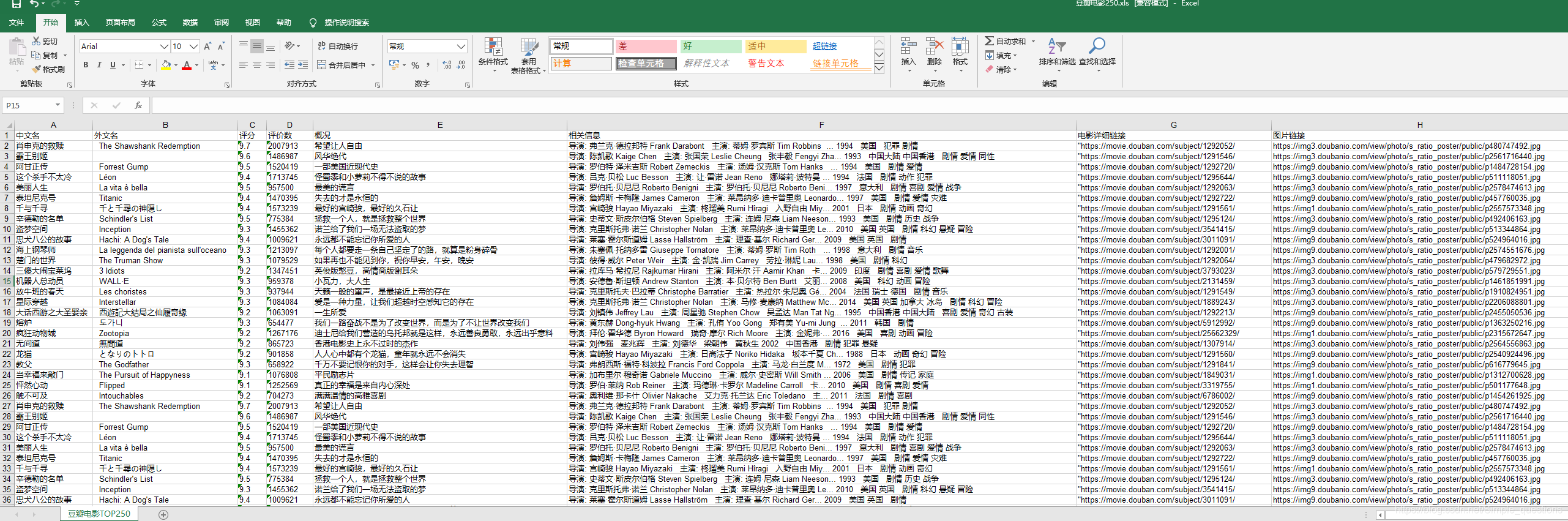Select column F header
Screen dimensions: 1568x521
tap(821, 125)
